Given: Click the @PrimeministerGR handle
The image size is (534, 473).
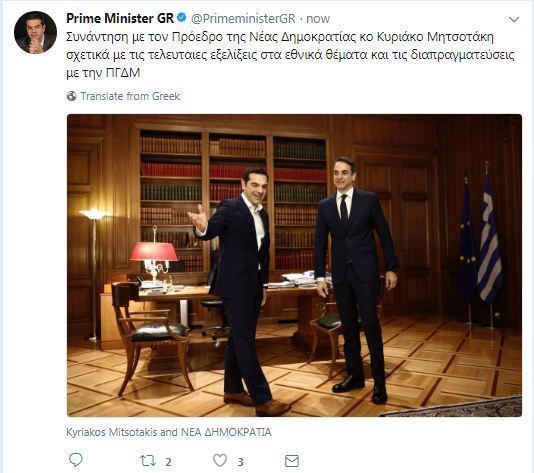Looking at the screenshot, I should [x=243, y=18].
